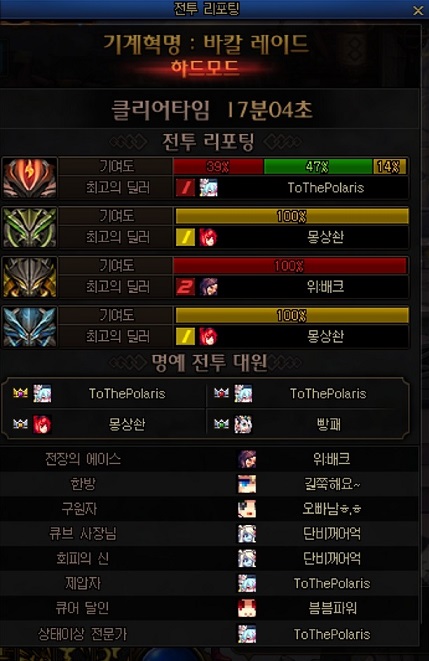Click the green boss emblem icon
This screenshot has width=429, height=661.
(29, 227)
